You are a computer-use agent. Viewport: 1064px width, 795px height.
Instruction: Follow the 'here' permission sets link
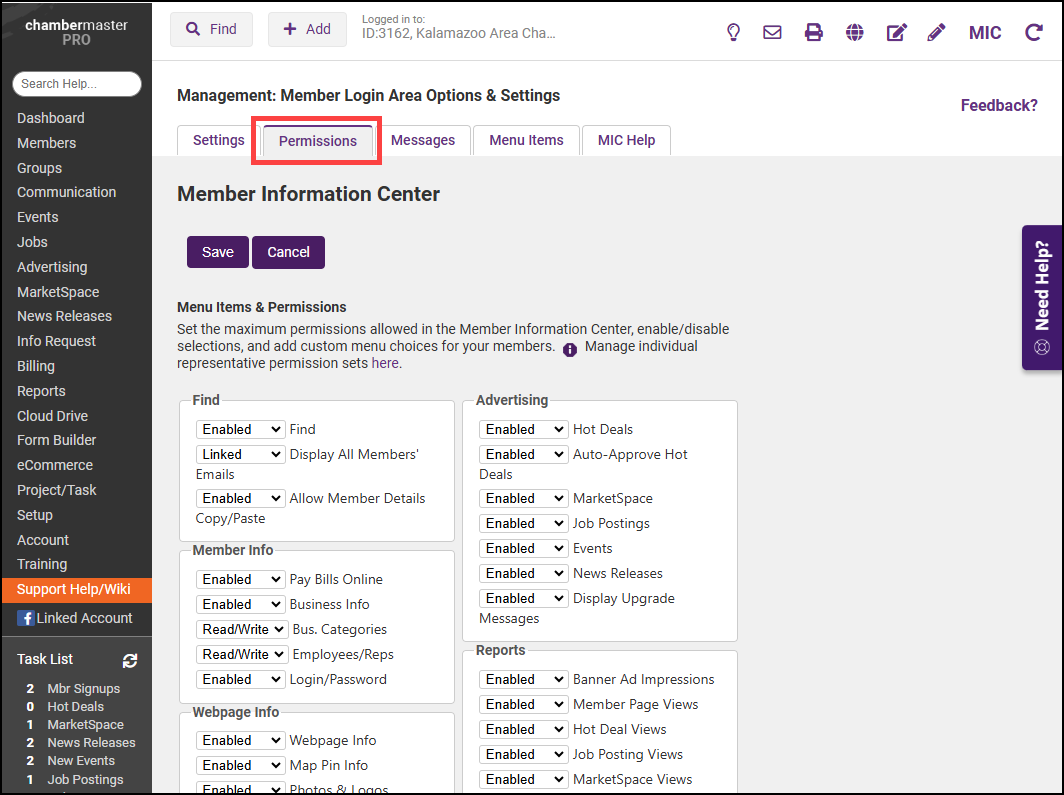click(x=385, y=364)
